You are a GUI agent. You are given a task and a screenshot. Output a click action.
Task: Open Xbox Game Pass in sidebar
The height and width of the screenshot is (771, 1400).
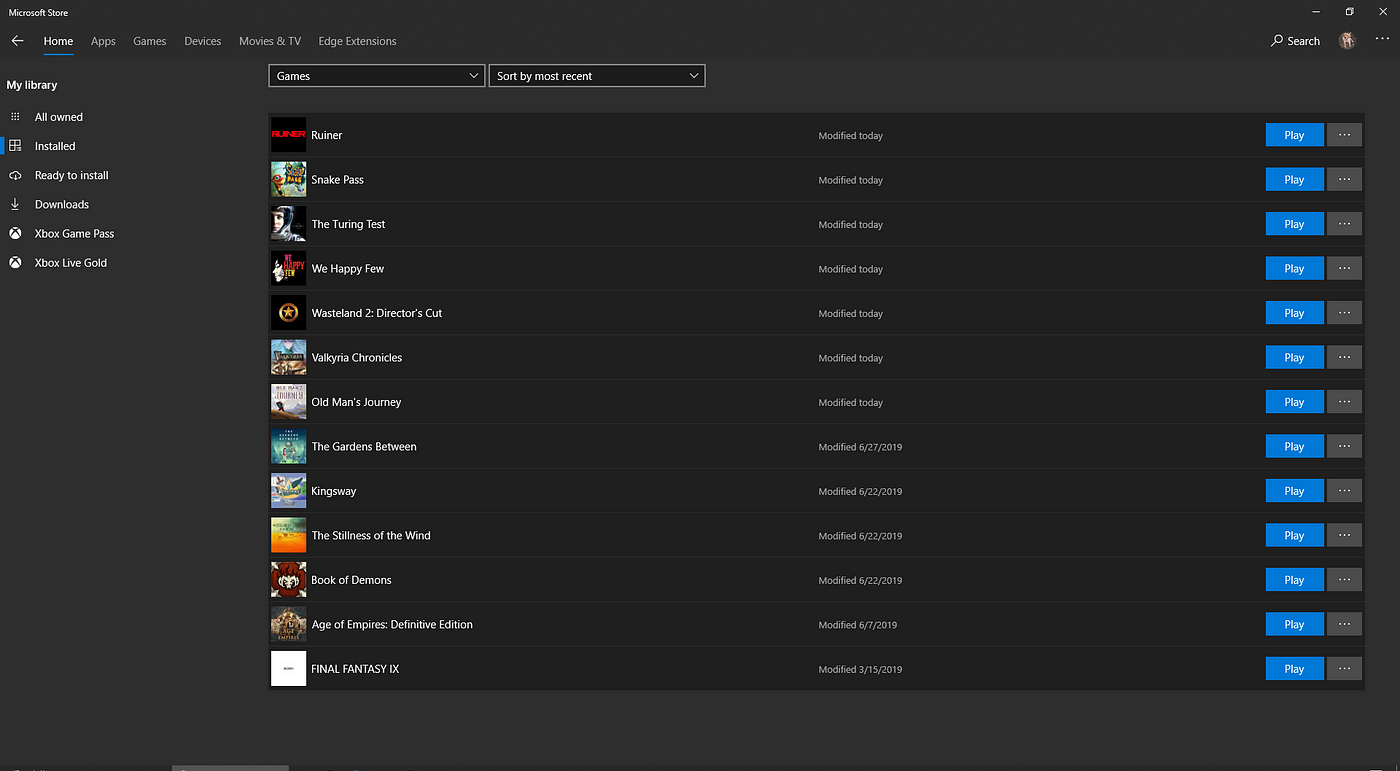74,233
